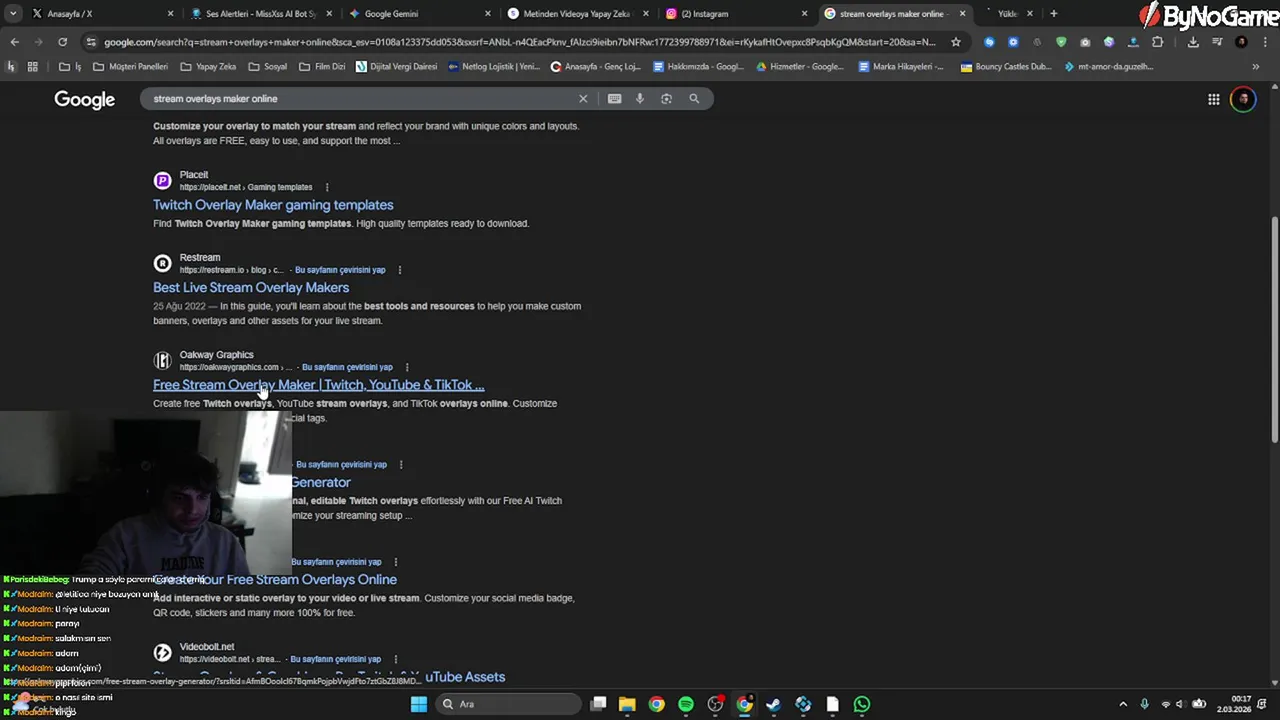Viewport: 1280px width, 720px height.
Task: Open Marka Hikayeleri bookmark
Action: tap(901, 67)
